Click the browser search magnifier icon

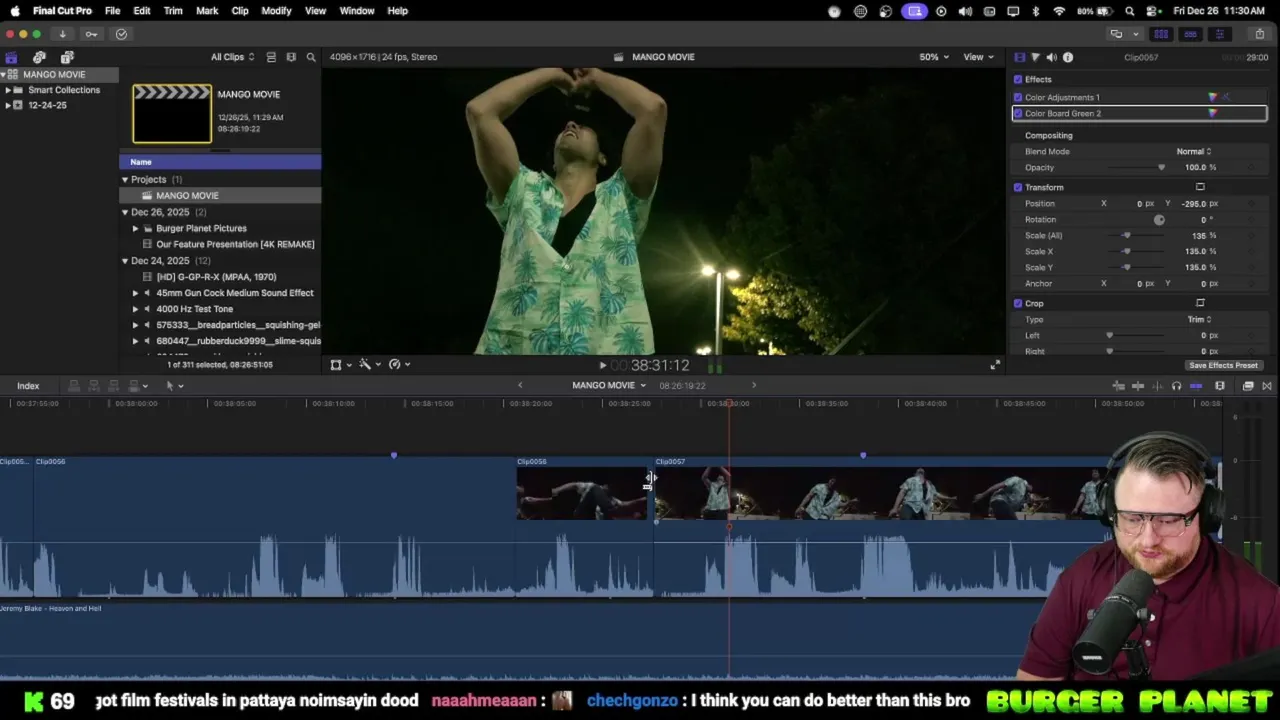pos(311,57)
